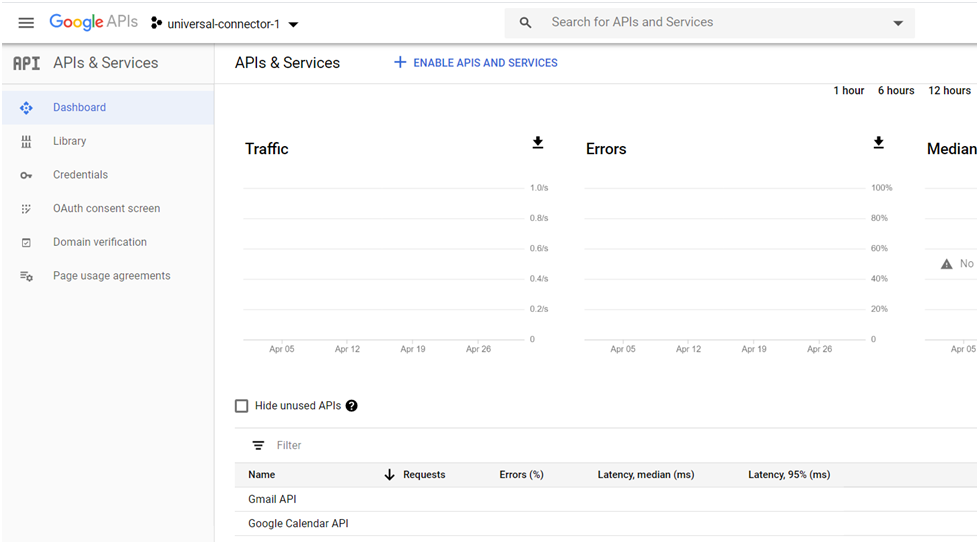The image size is (979, 544).
Task: Click the warning triangle in Median chart
Action: click(947, 264)
